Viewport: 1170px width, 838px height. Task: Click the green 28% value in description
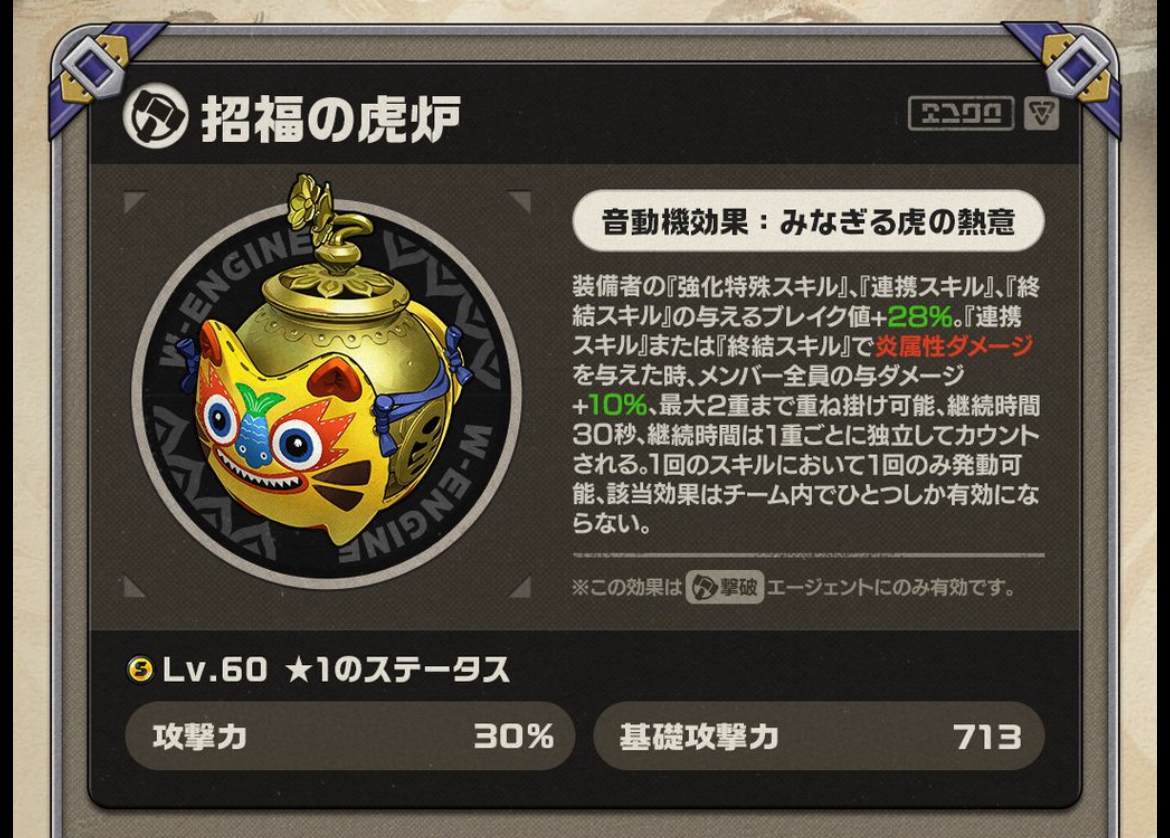(920, 316)
